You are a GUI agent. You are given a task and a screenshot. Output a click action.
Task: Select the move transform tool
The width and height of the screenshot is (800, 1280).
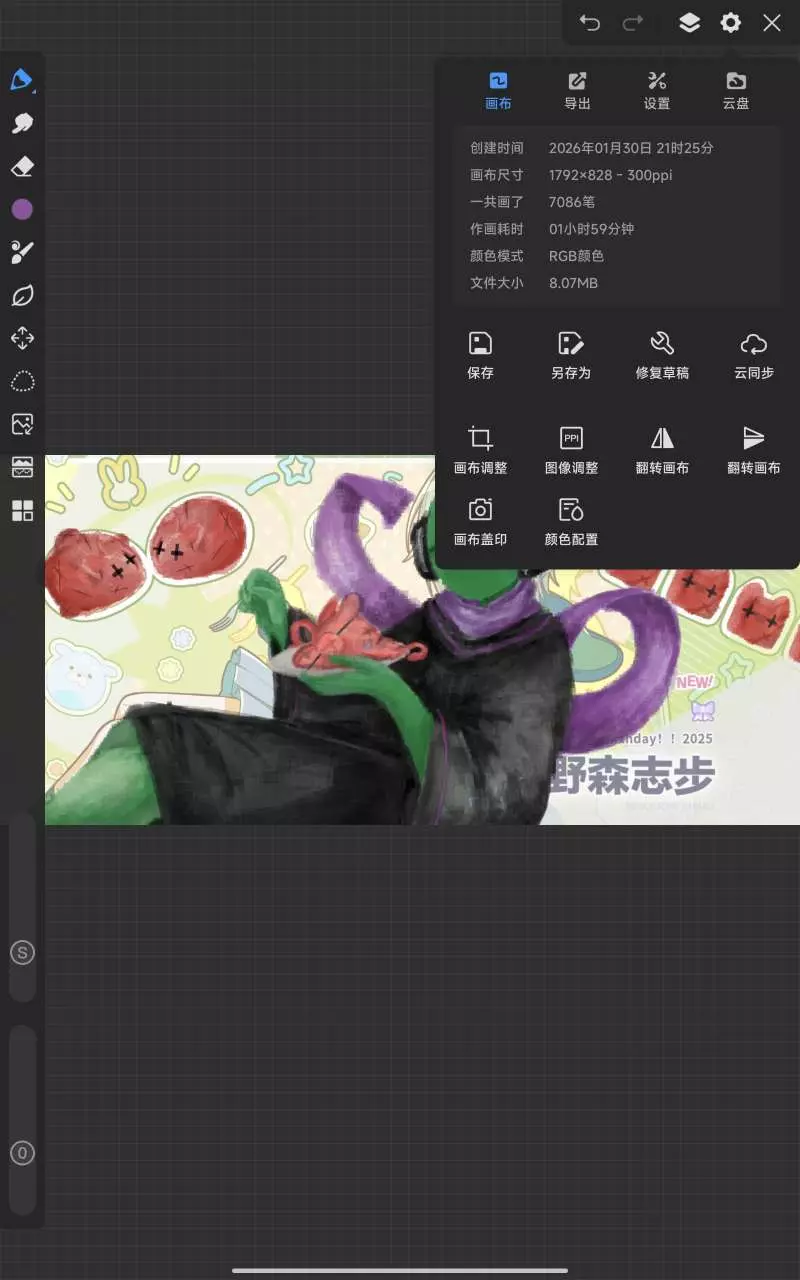click(x=22, y=339)
